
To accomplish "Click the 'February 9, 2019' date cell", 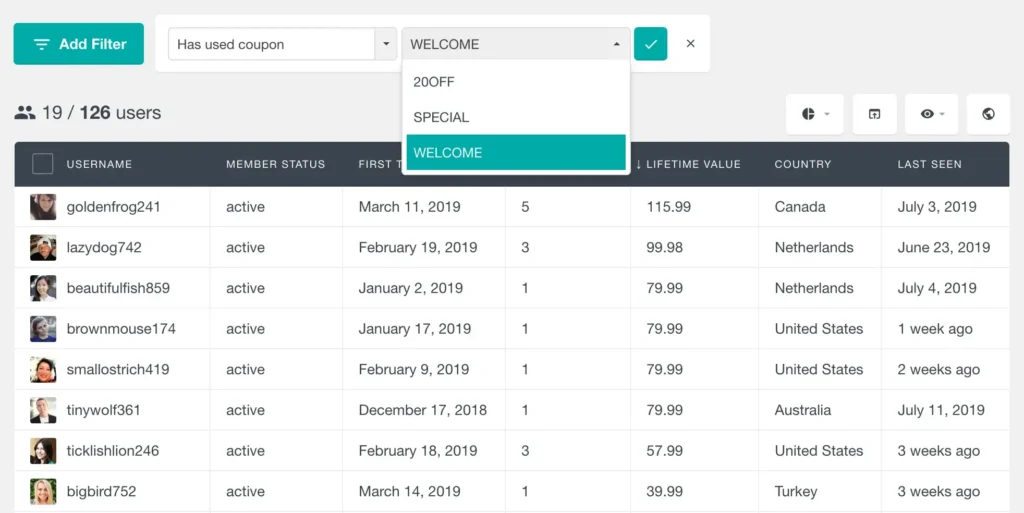I will point(414,369).
